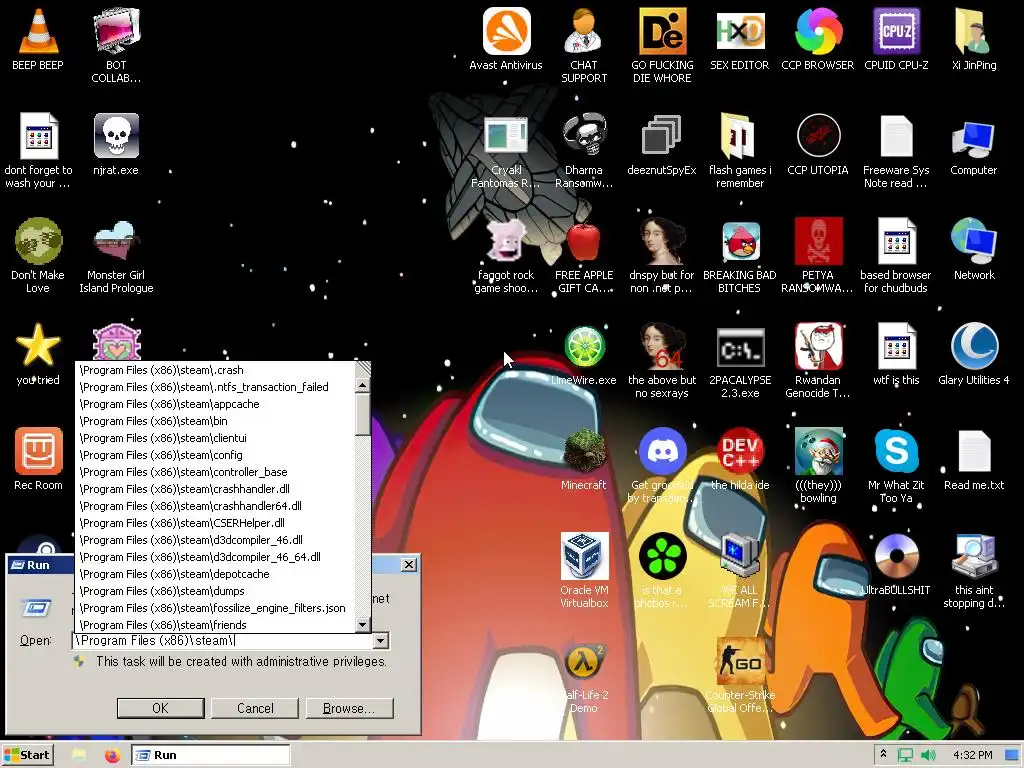The width and height of the screenshot is (1024, 768).
Task: Click the autocomplete list scroll up arrow
Action: 362,385
